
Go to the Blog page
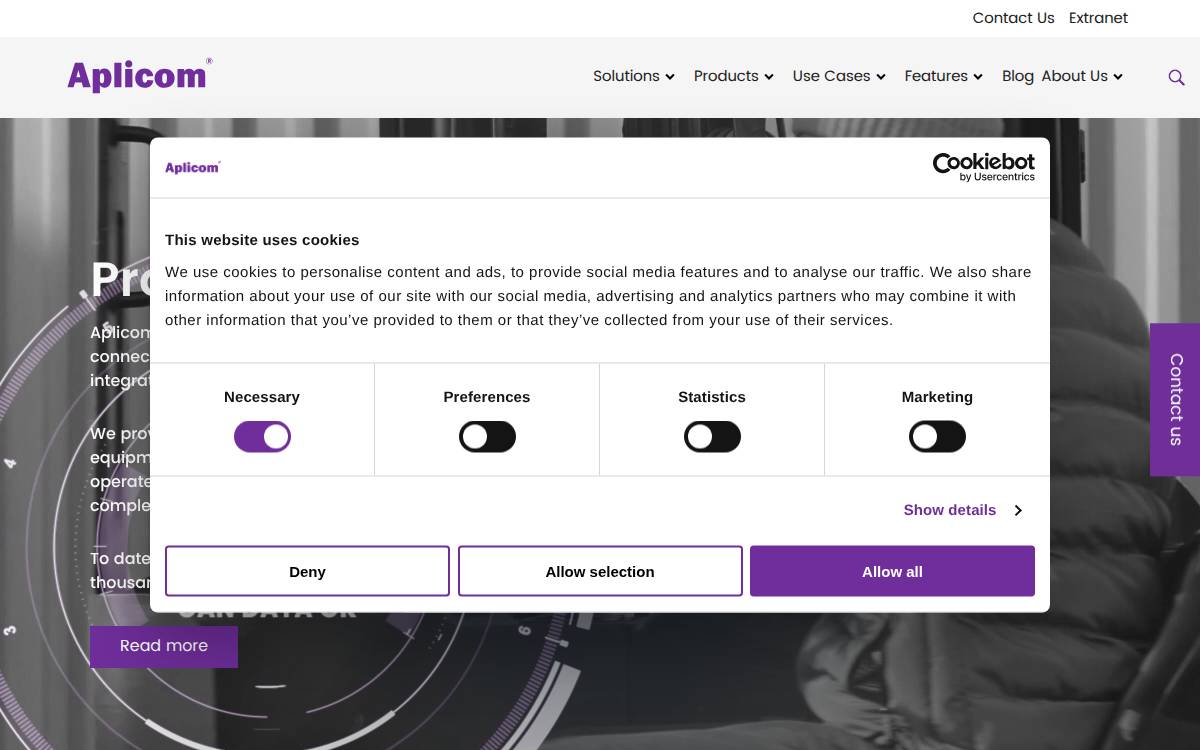1018,76
